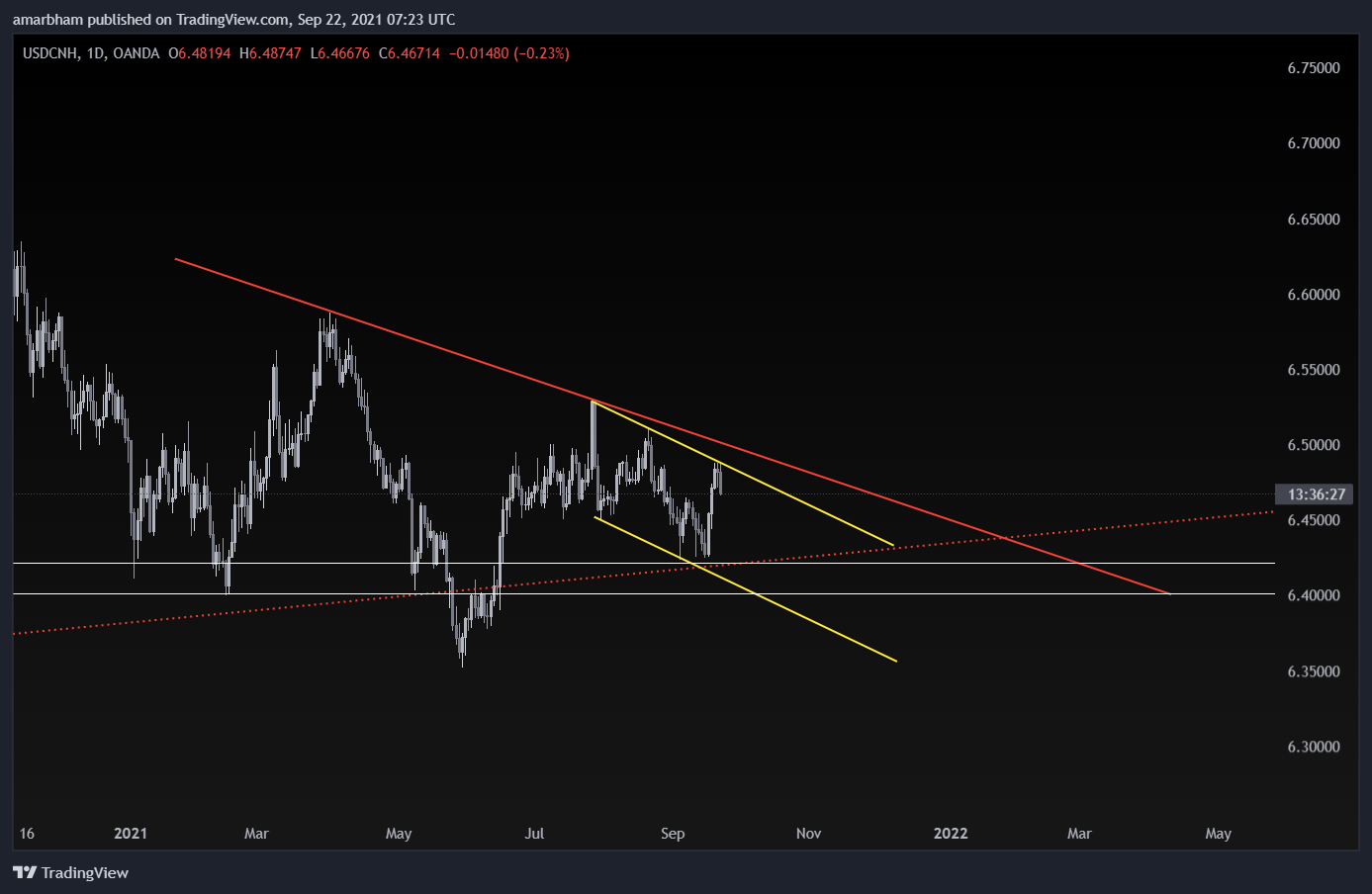Click the 2021 label on time axis
Viewport: 1372px width, 894px height.
tap(131, 834)
